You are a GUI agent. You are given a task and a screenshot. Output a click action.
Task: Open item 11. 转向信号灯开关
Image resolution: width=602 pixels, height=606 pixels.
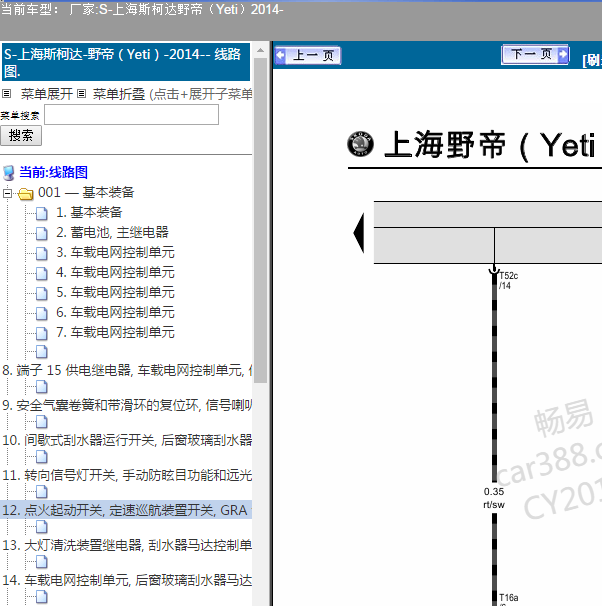[x=127, y=475]
